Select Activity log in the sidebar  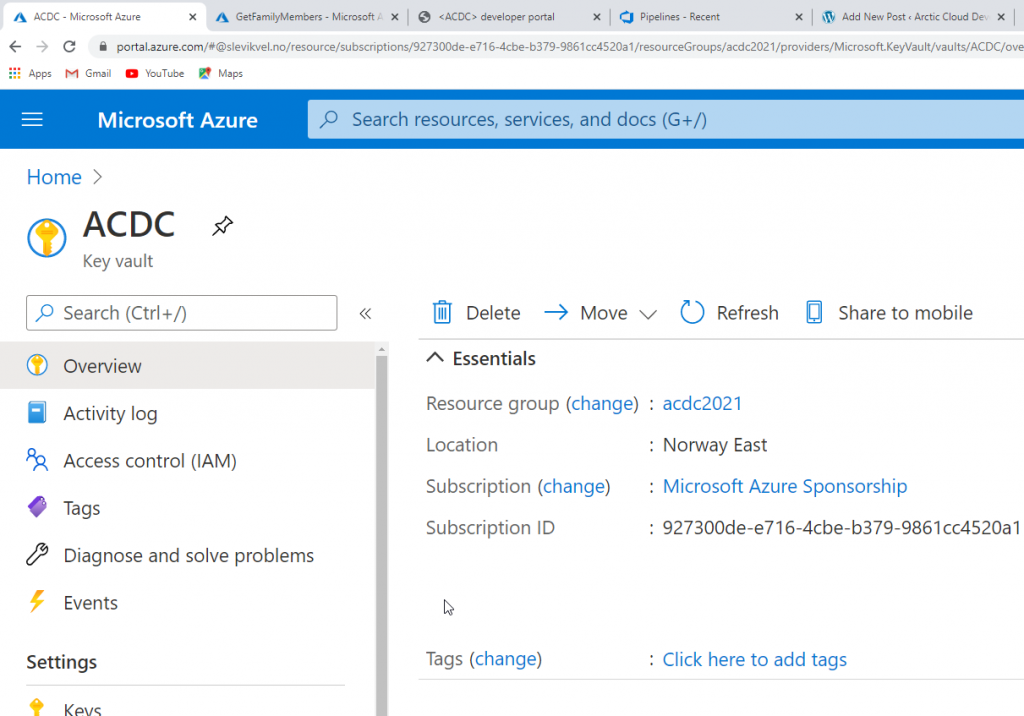pos(188,413)
